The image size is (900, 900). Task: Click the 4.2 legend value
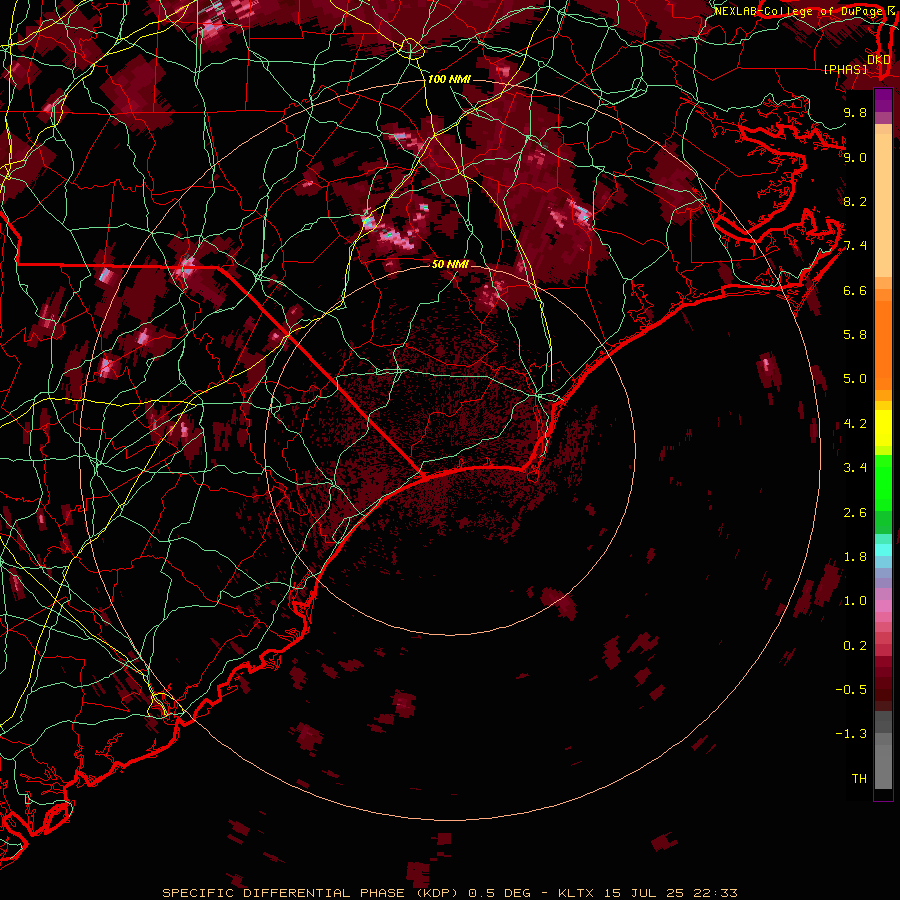855,424
